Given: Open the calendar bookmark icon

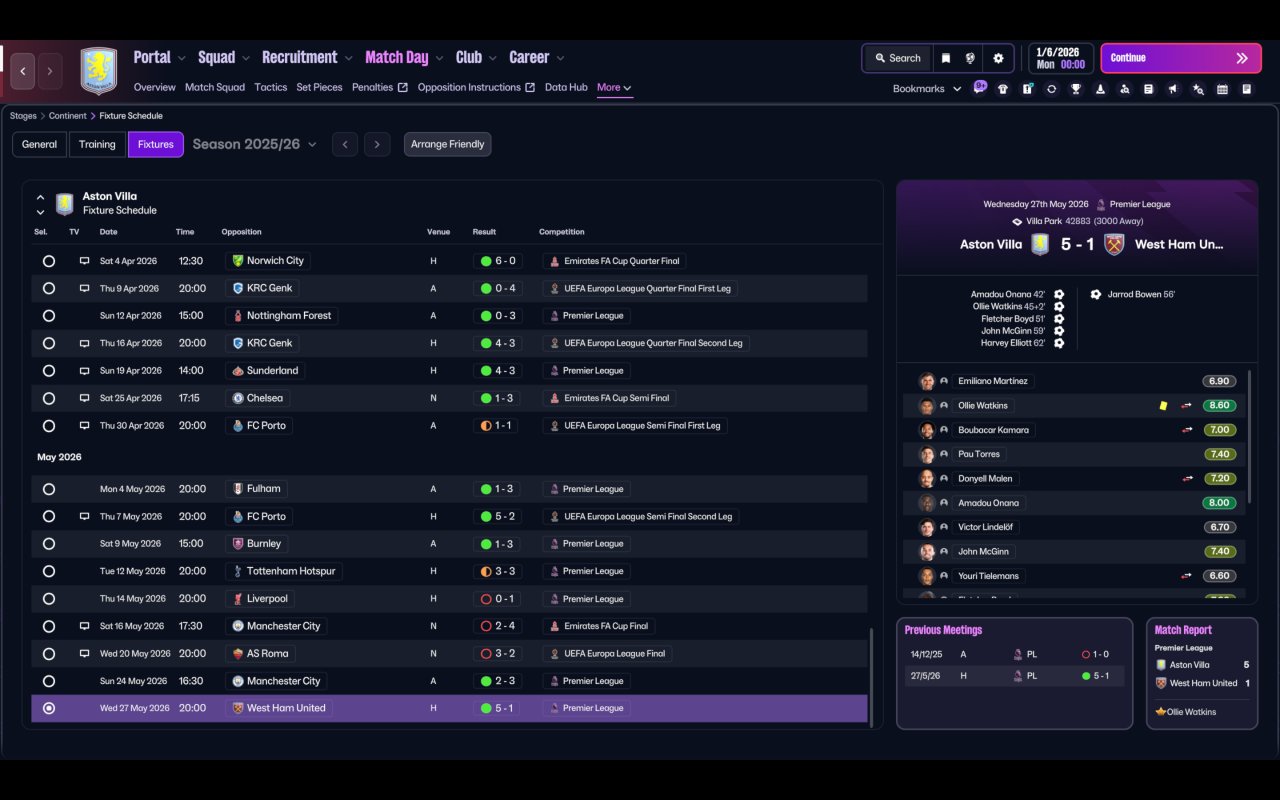Looking at the screenshot, I should pos(1222,89).
